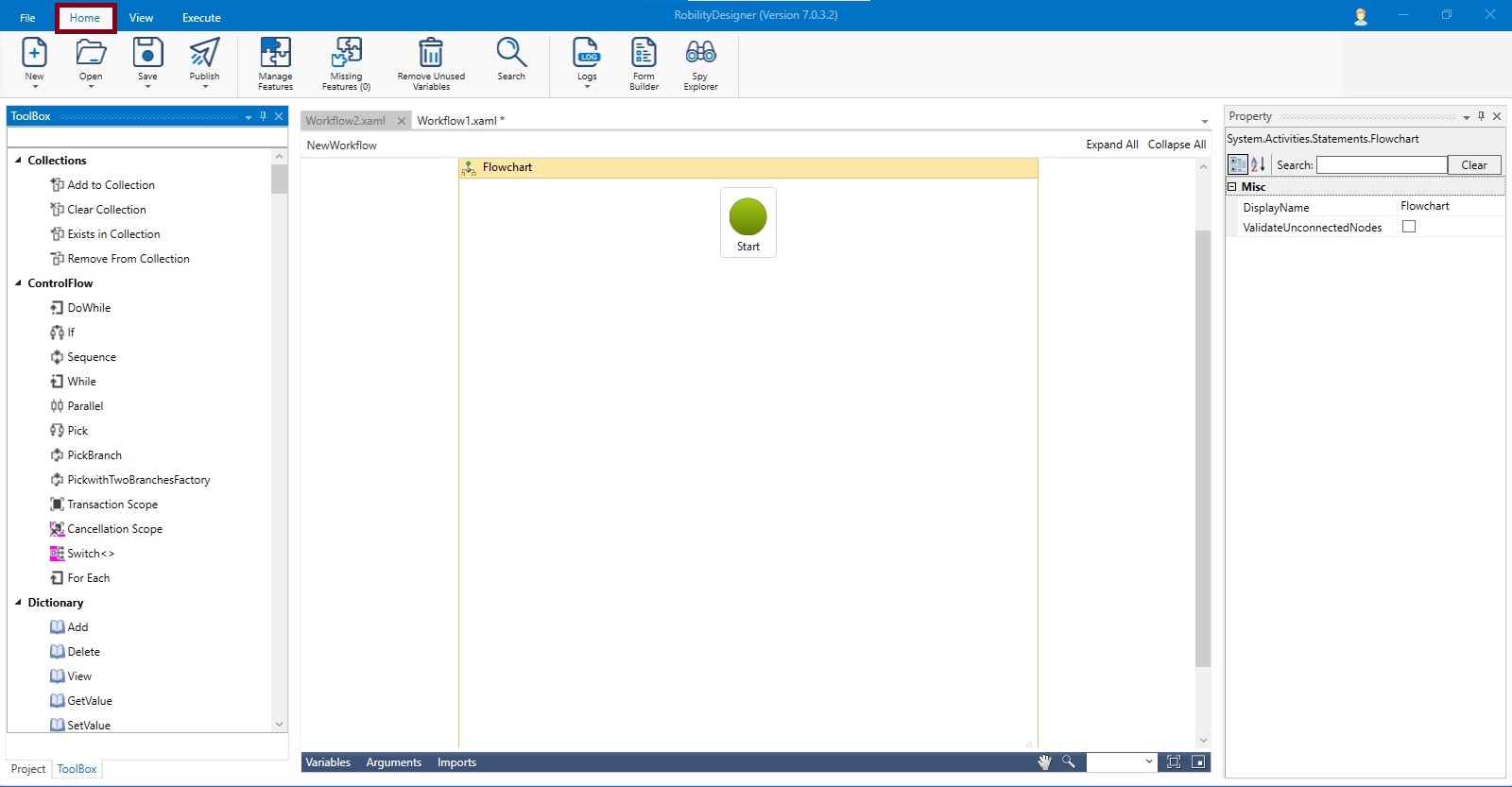The height and width of the screenshot is (787, 1512).
Task: Open the zoom percentage dropdown
Action: click(1149, 762)
